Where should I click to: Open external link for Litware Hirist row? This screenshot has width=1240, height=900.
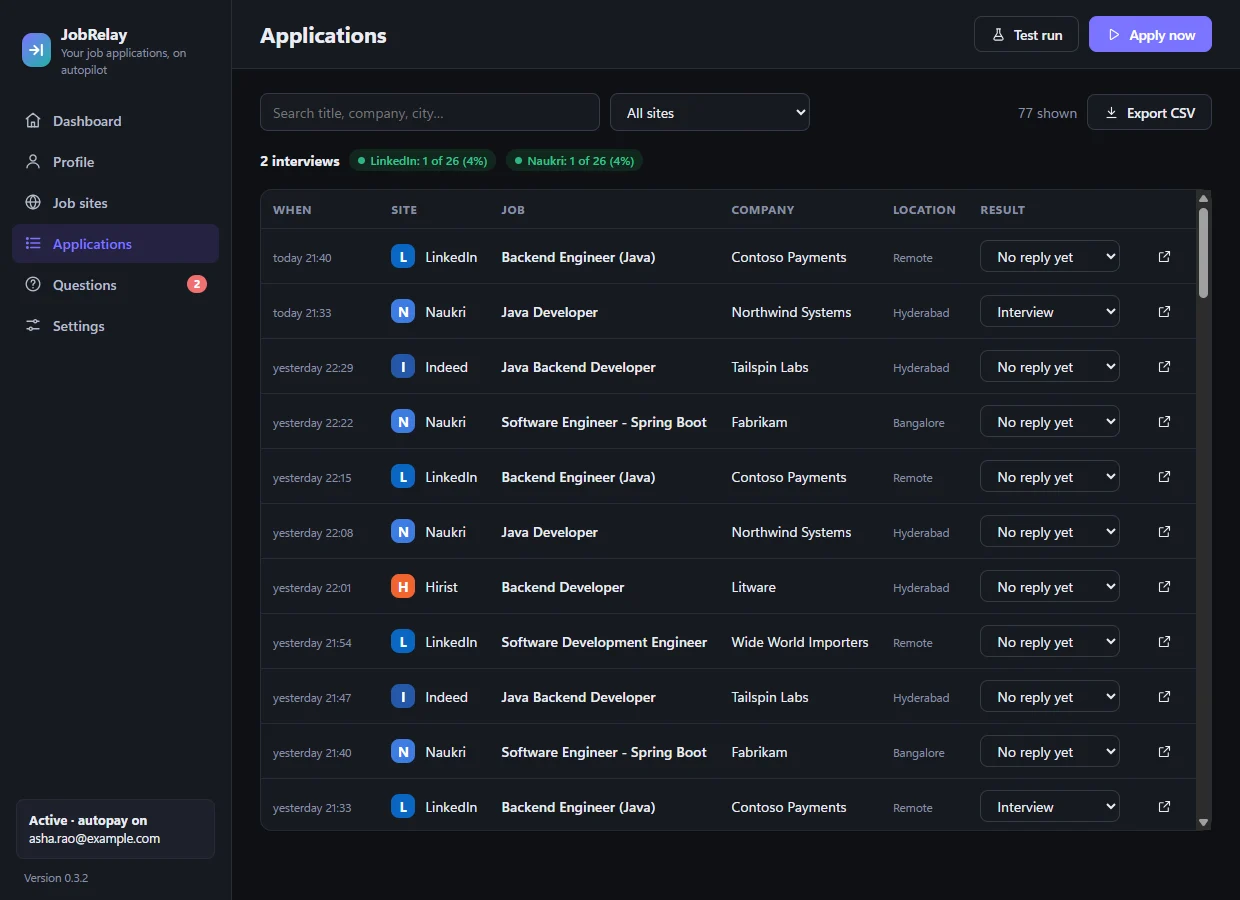coord(1164,587)
